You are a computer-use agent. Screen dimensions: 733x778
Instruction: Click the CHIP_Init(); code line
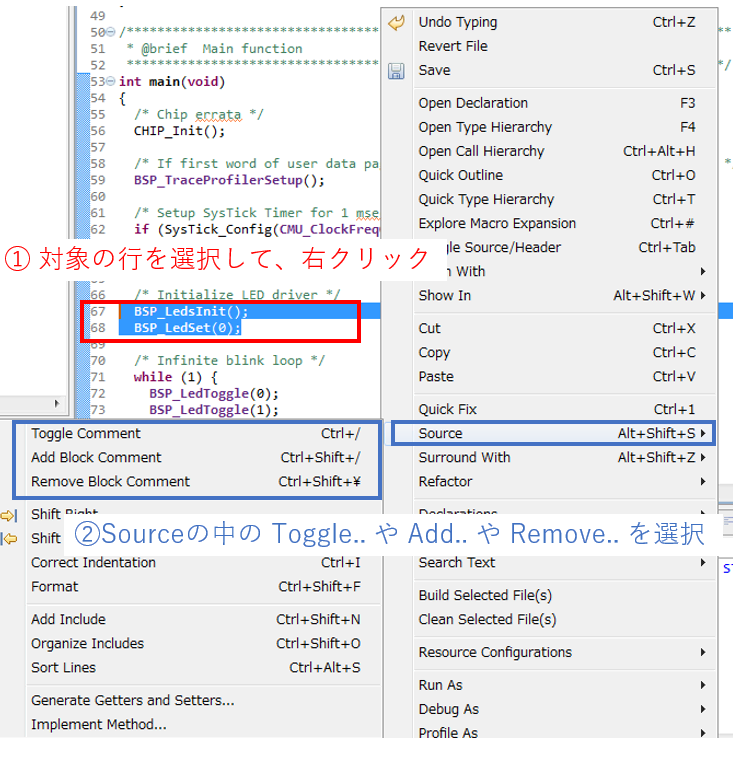[x=179, y=131]
